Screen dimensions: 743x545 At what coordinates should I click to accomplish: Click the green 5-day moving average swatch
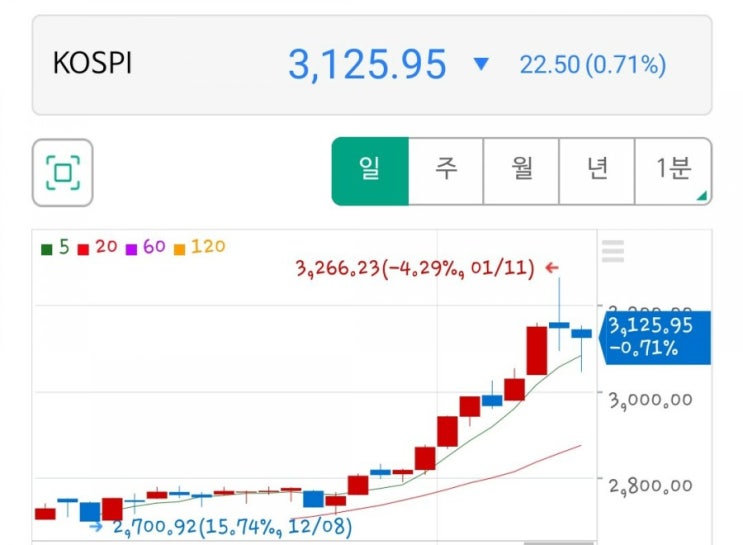(x=46, y=249)
